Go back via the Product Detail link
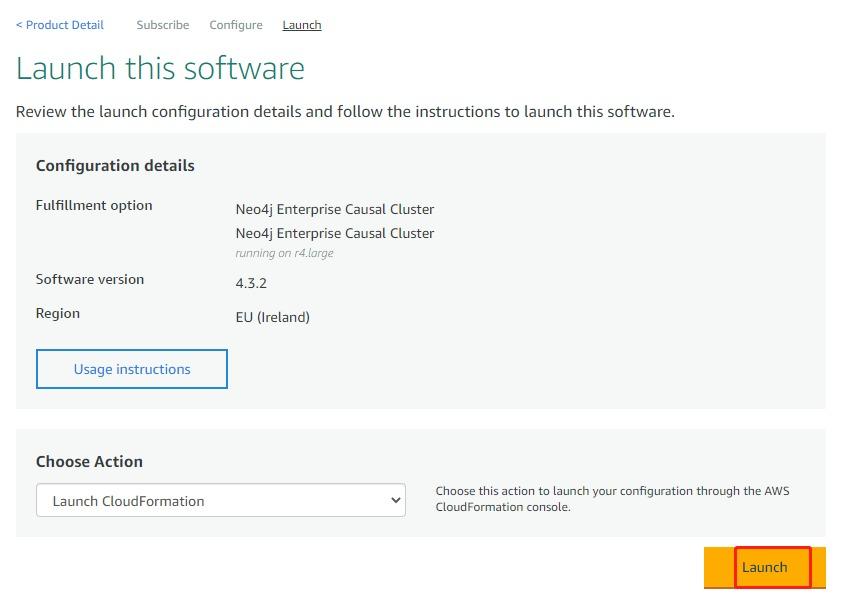Viewport: 842px width, 607px height. coord(60,25)
